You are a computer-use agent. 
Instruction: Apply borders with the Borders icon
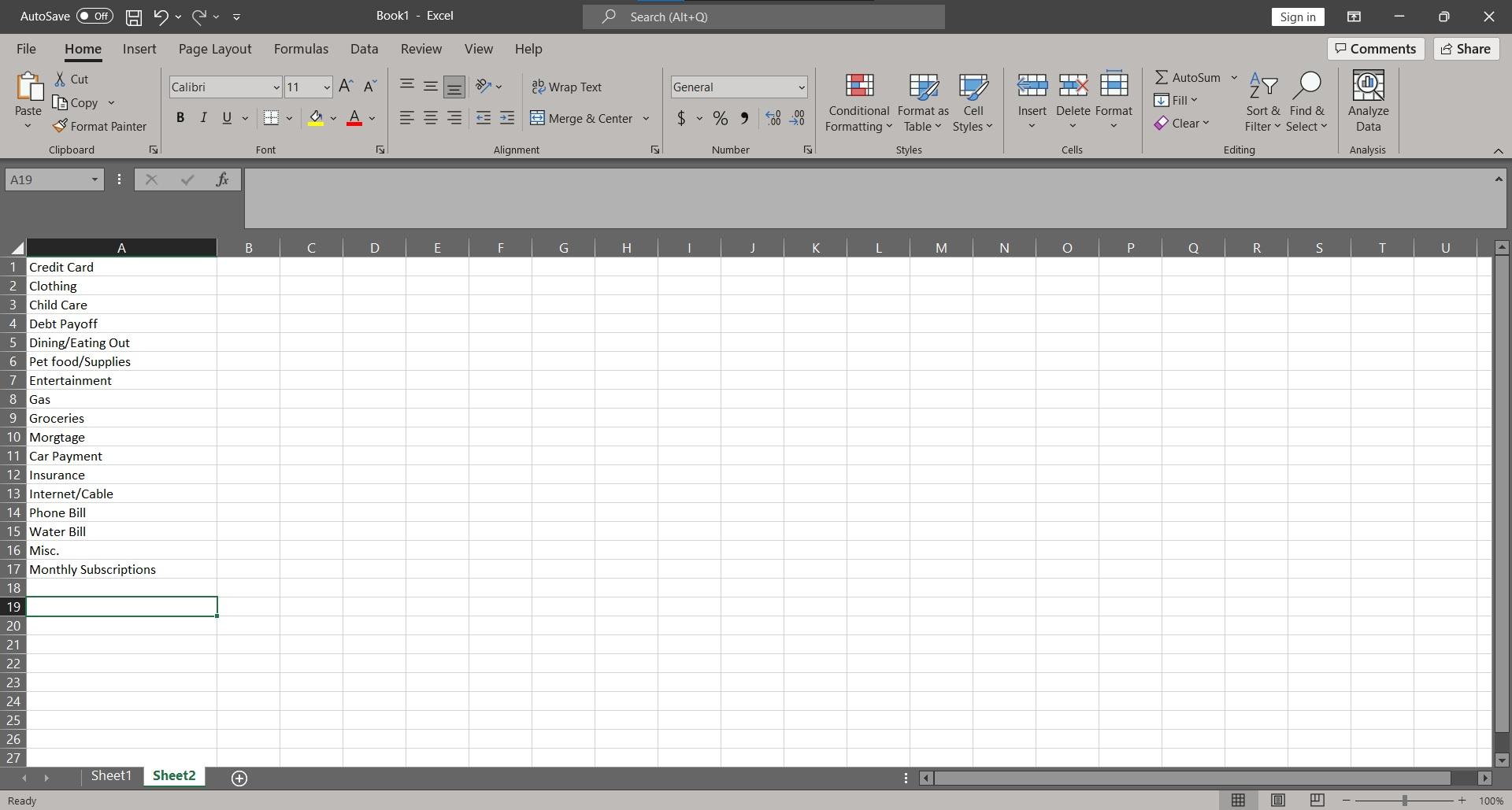click(271, 118)
